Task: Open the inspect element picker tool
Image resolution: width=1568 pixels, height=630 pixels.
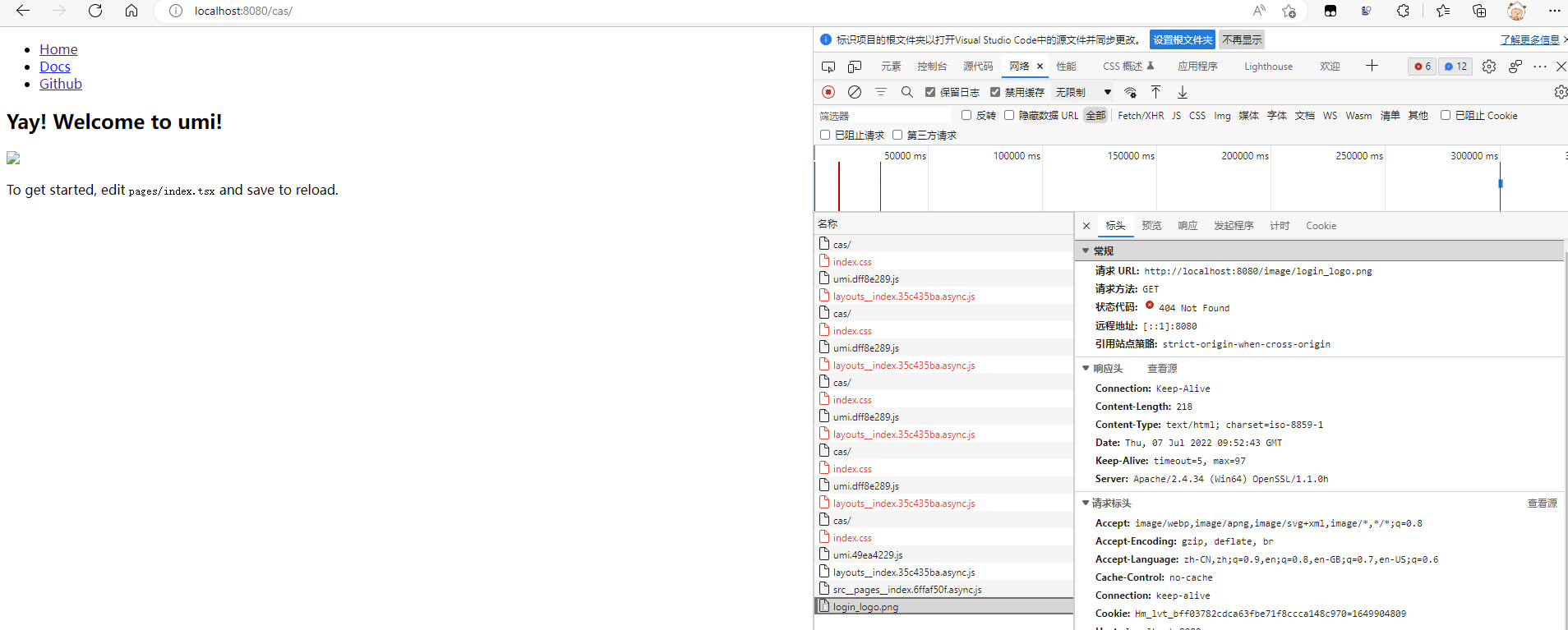Action: (x=828, y=67)
